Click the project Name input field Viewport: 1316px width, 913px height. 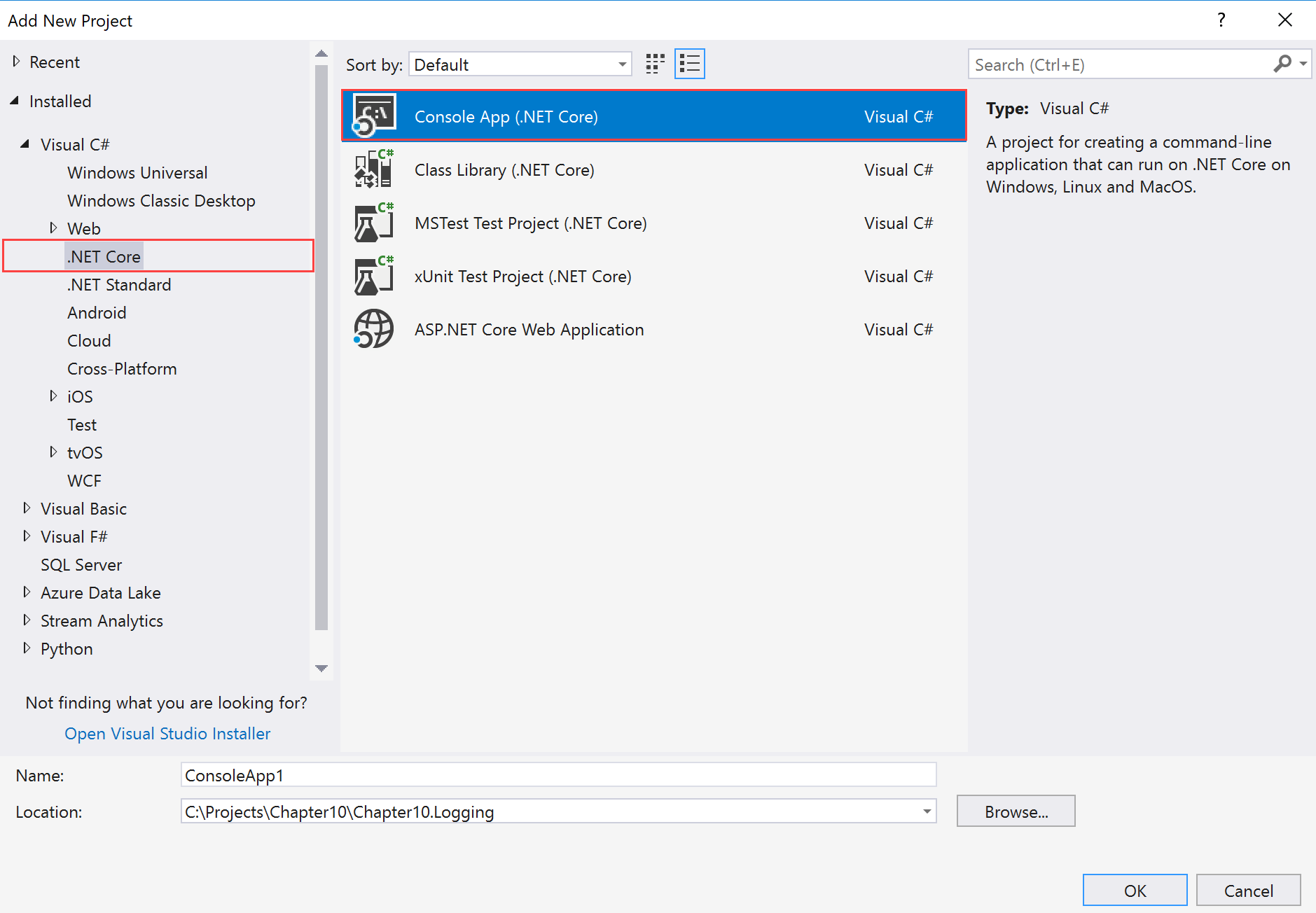pyautogui.click(x=558, y=774)
